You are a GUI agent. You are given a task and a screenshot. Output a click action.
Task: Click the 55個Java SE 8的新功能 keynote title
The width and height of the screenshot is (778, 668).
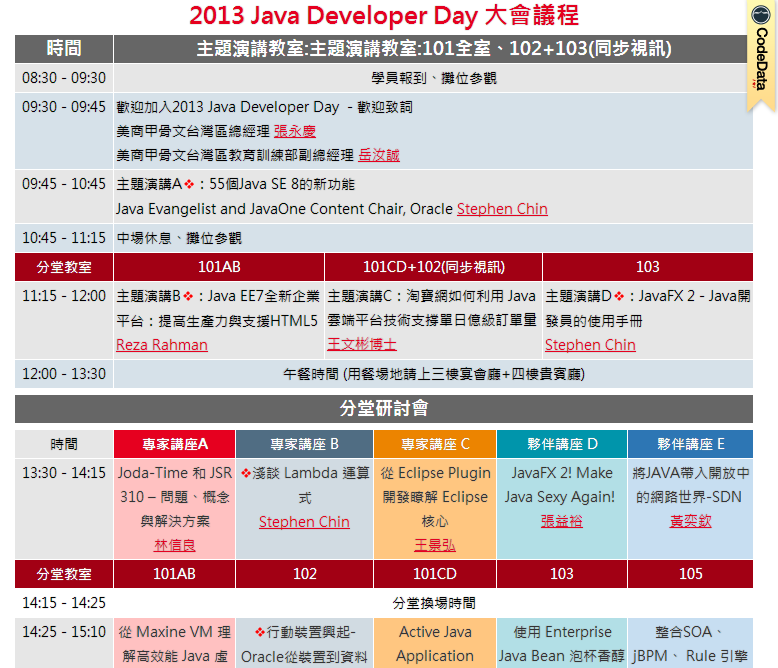(x=282, y=185)
